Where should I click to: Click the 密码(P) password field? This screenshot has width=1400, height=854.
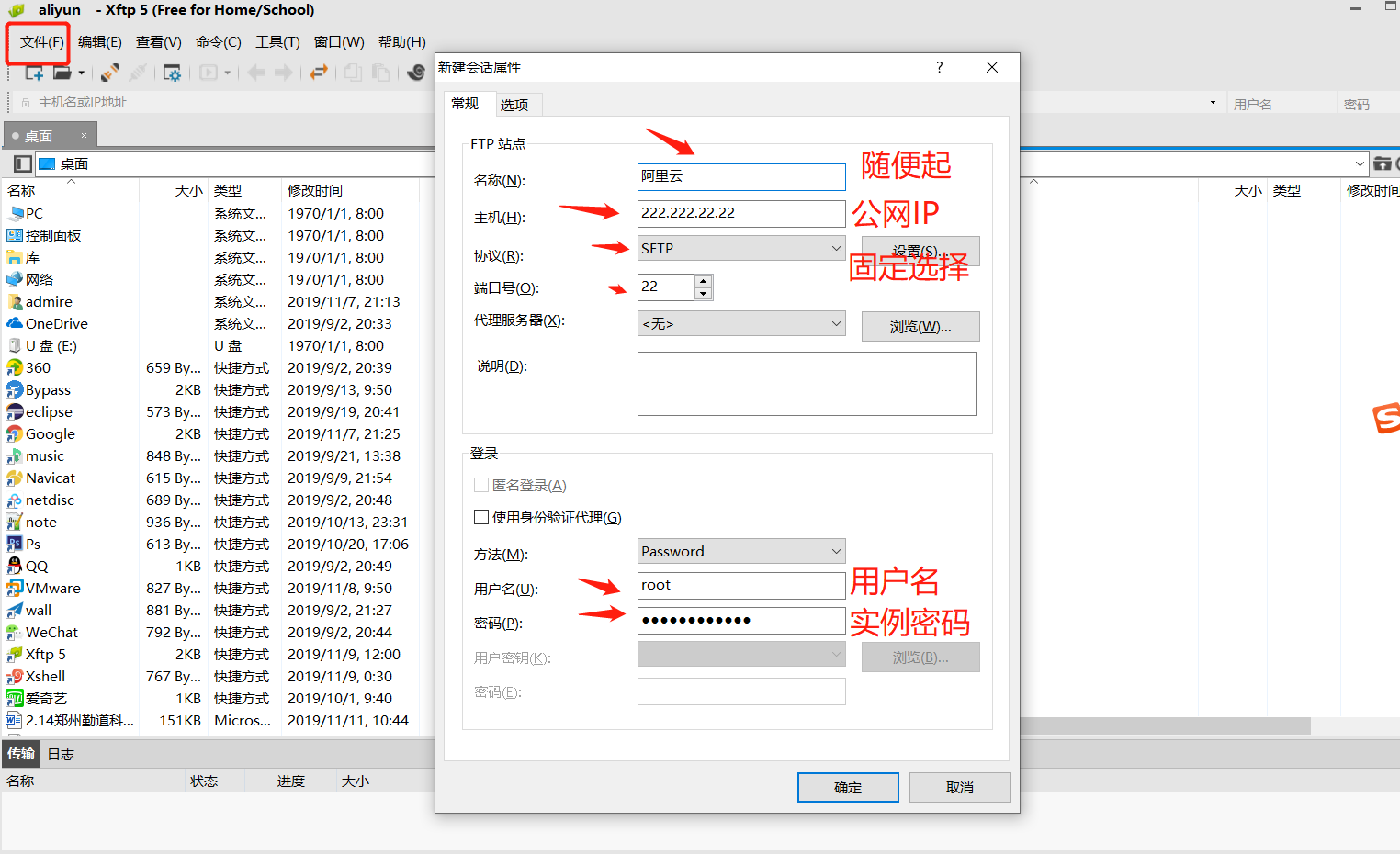(741, 621)
